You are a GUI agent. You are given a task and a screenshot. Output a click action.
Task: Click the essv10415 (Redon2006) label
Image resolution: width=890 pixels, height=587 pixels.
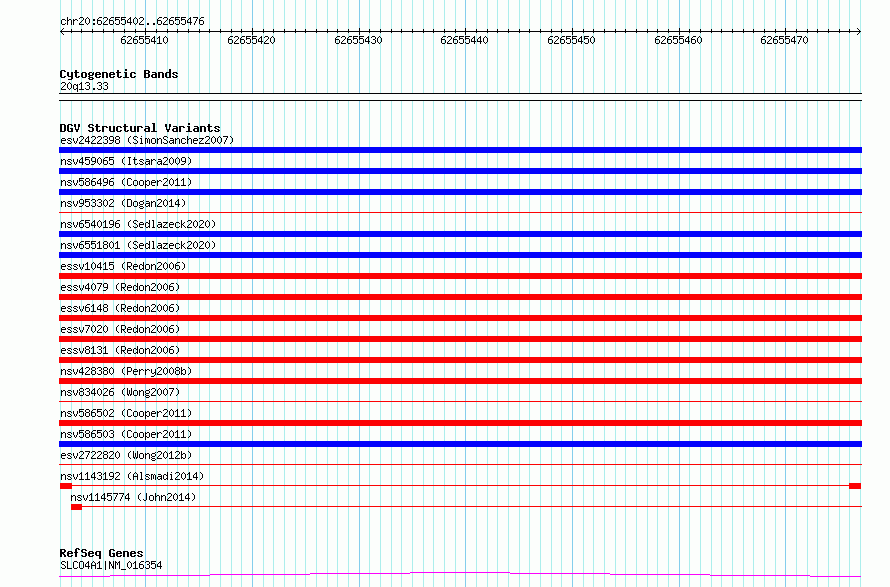[x=123, y=266]
